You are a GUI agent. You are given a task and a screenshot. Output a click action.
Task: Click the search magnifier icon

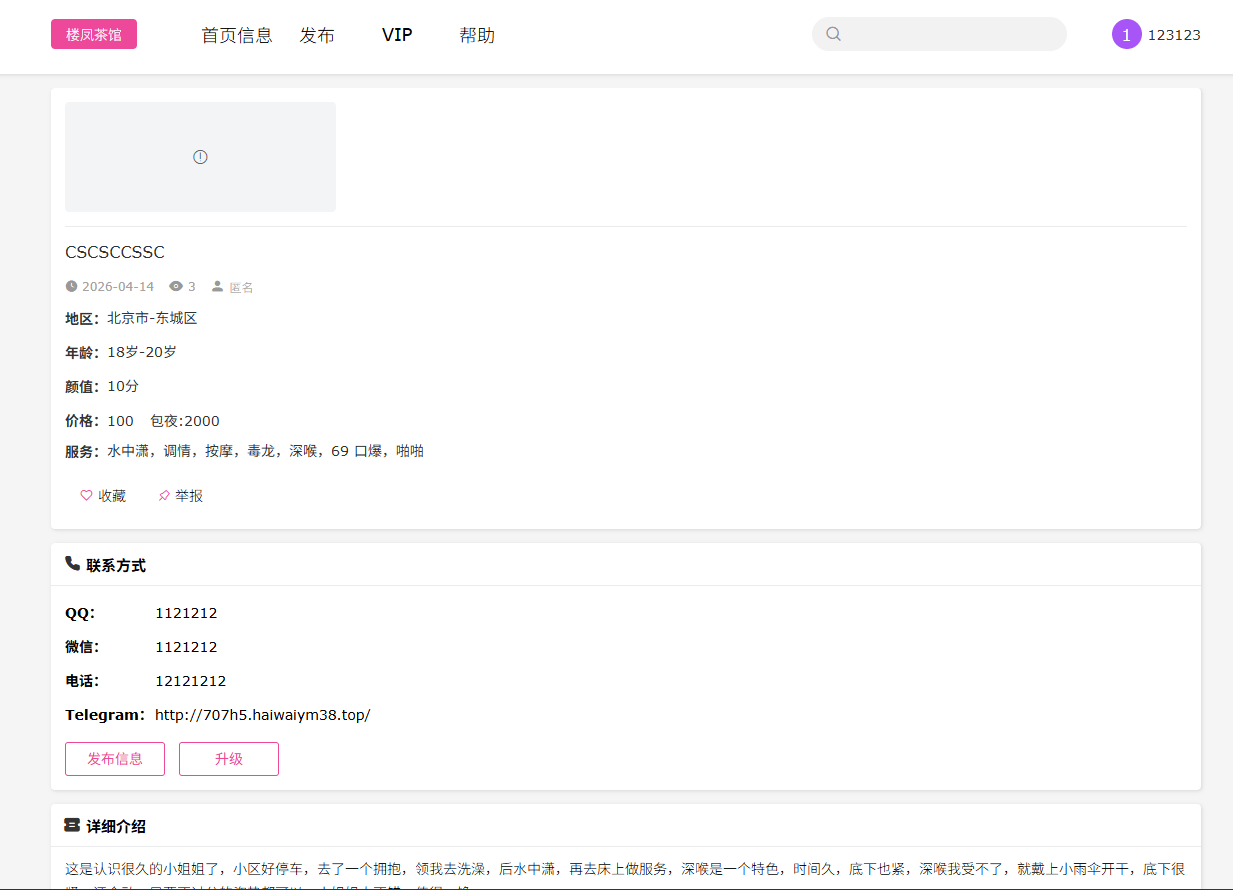[833, 34]
